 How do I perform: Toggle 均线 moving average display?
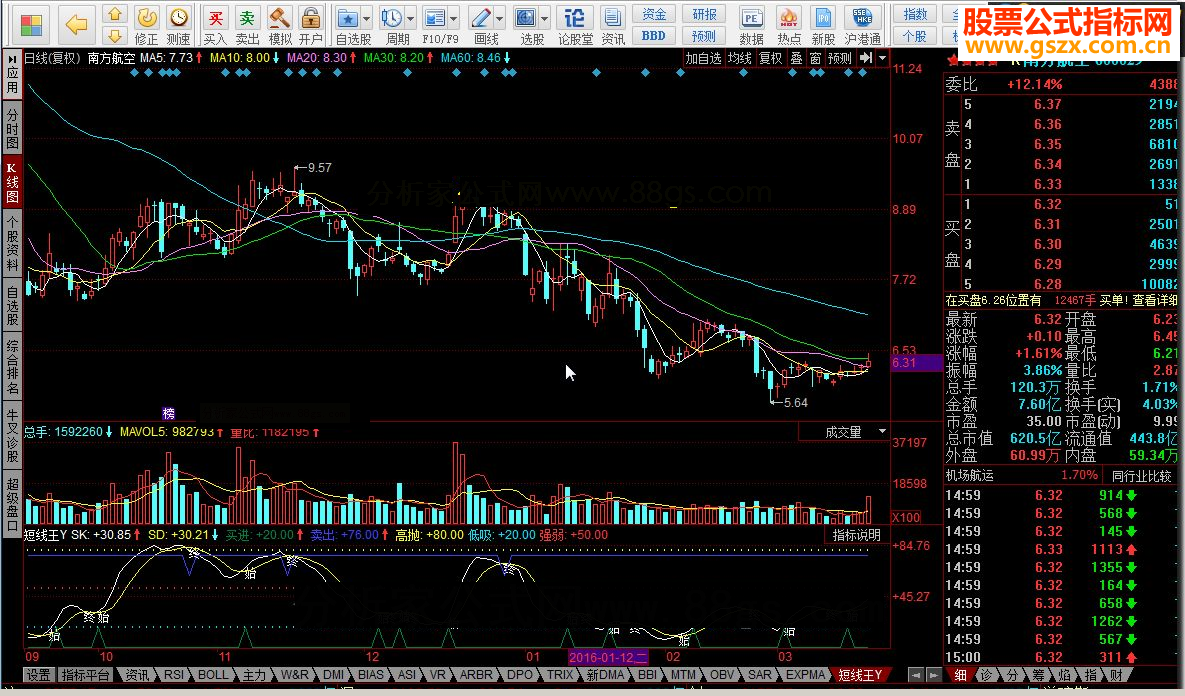tap(740, 57)
